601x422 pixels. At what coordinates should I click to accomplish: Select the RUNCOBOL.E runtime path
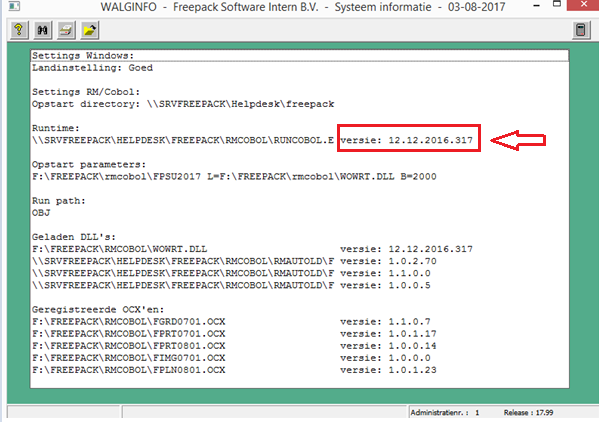tap(183, 140)
